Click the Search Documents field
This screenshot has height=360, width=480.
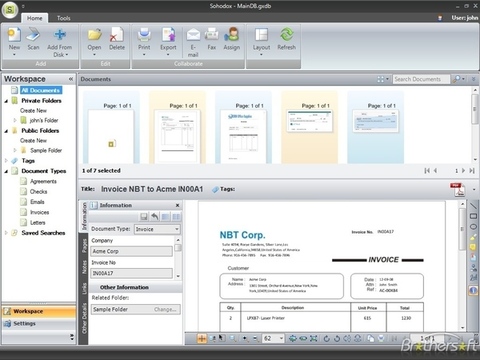[x=421, y=79]
